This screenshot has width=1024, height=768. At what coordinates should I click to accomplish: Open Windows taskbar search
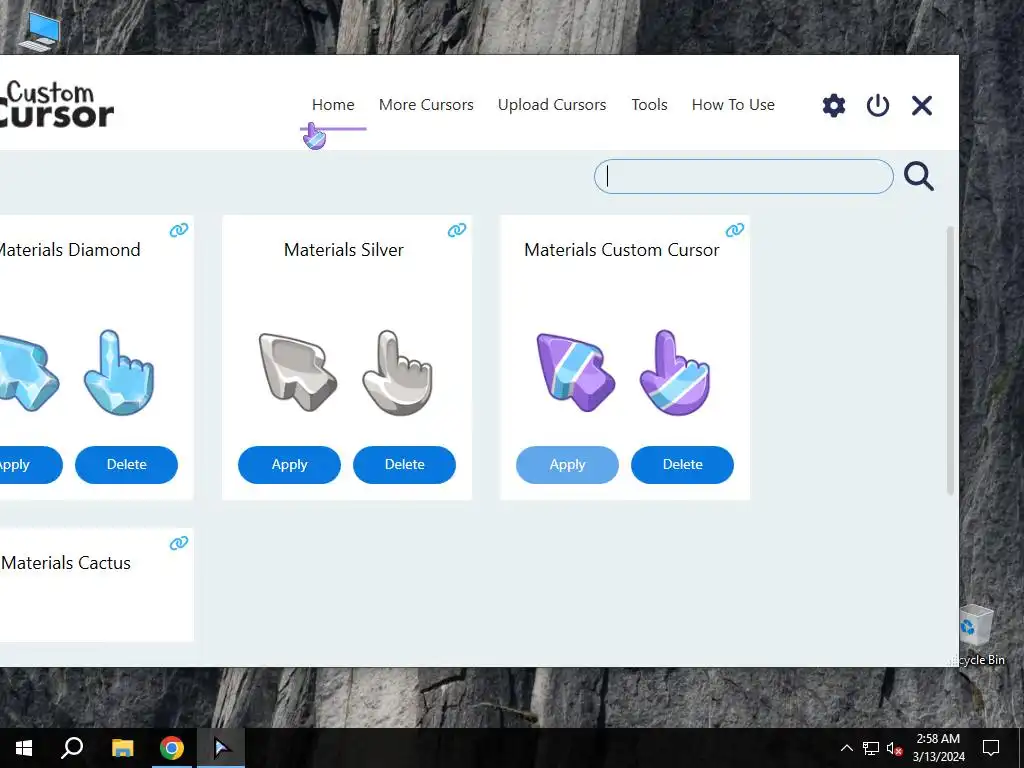(72, 748)
